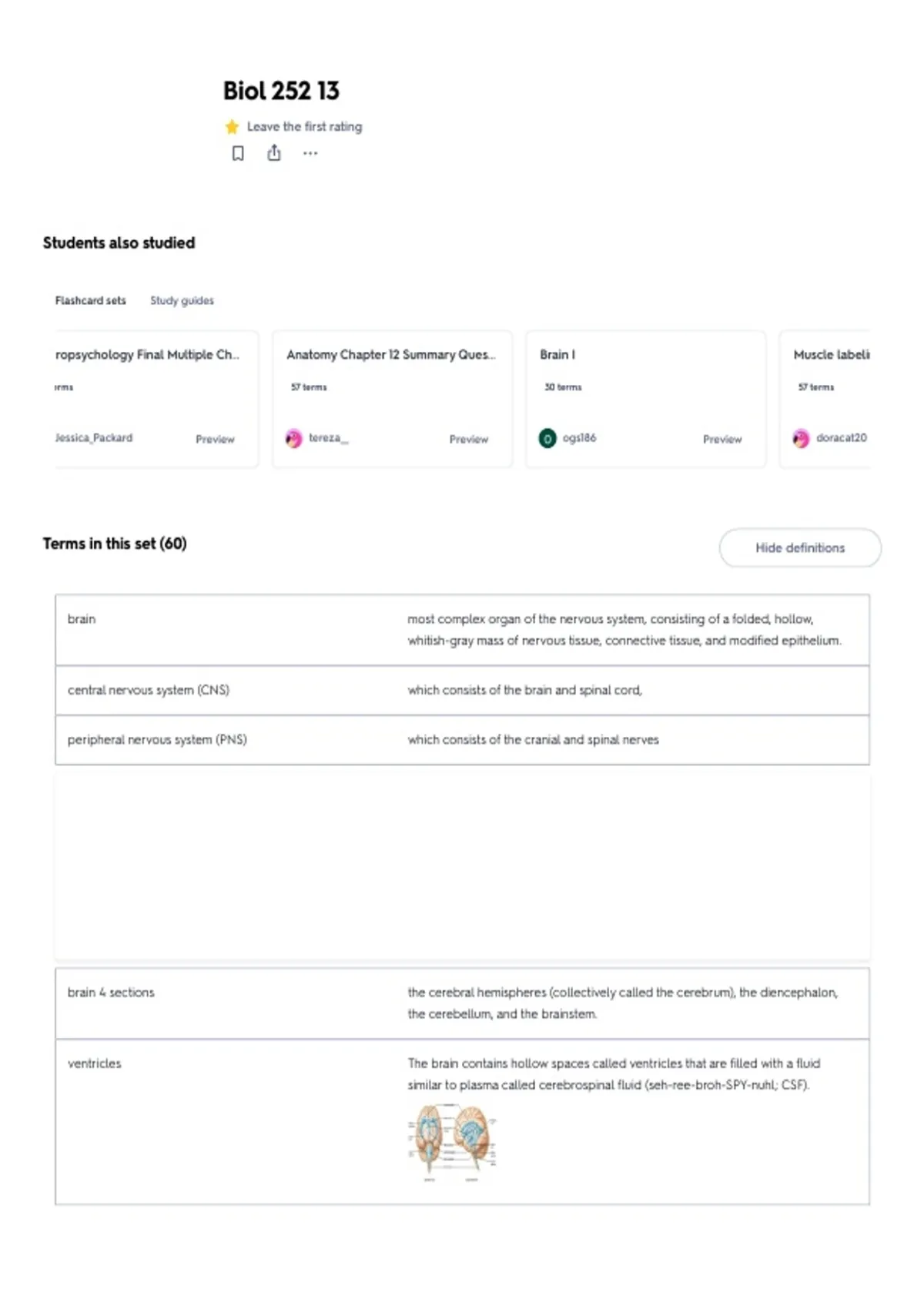Select the brain term row
Viewport: 924px width, 1309px height.
click(462, 630)
